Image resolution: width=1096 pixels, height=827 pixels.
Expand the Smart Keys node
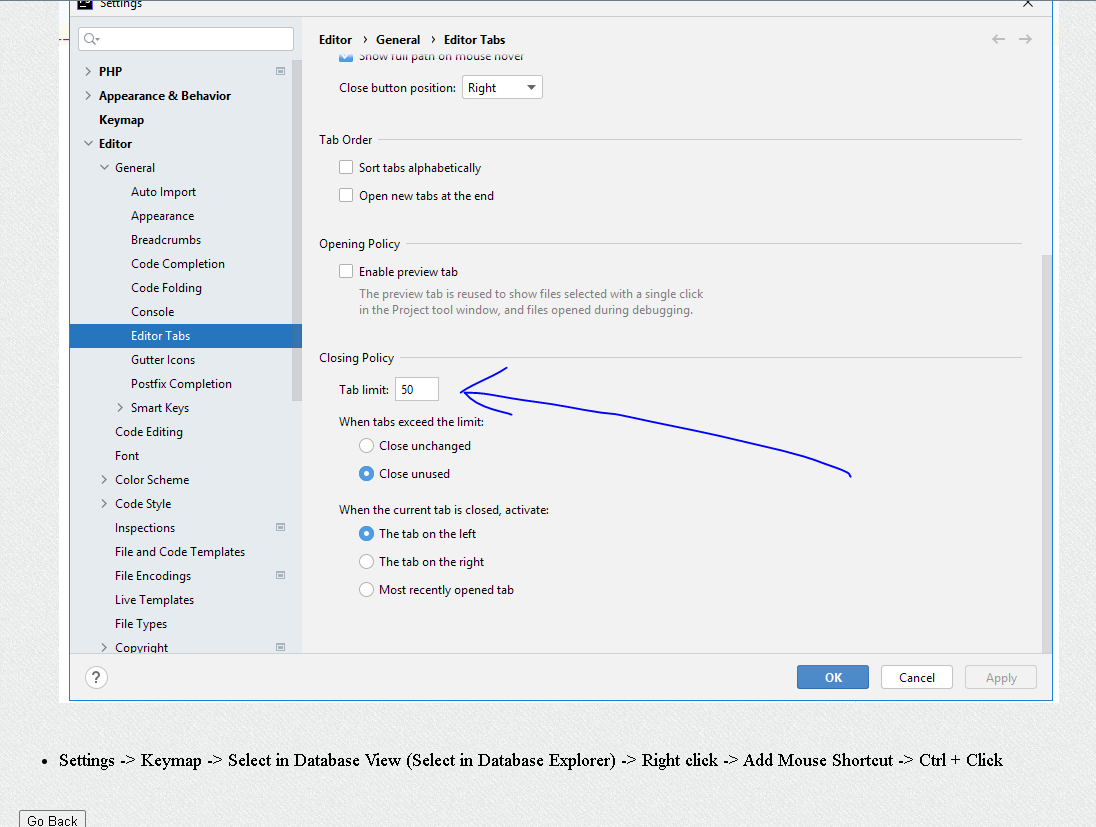(120, 408)
